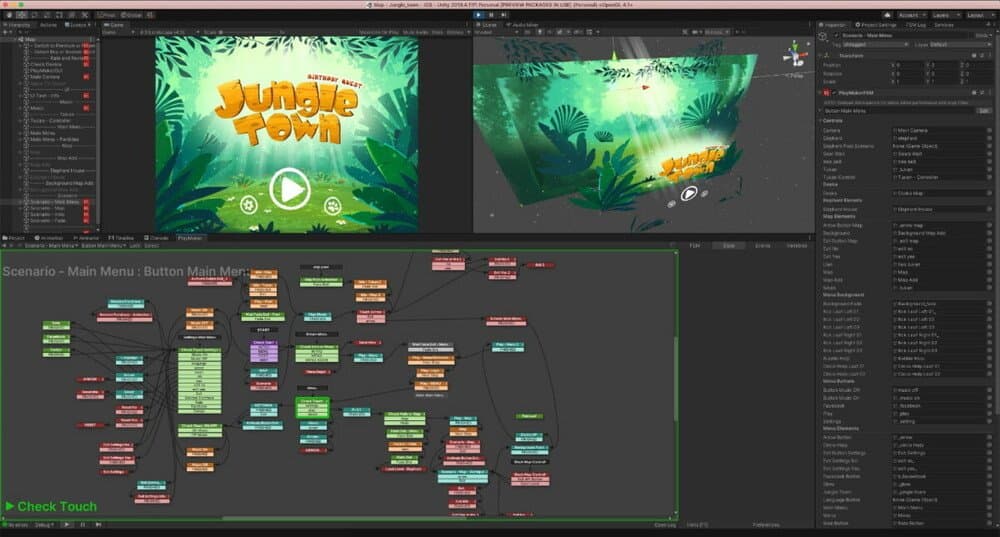Open the PlayMaker tab
1000x537 pixels.
pos(190,238)
